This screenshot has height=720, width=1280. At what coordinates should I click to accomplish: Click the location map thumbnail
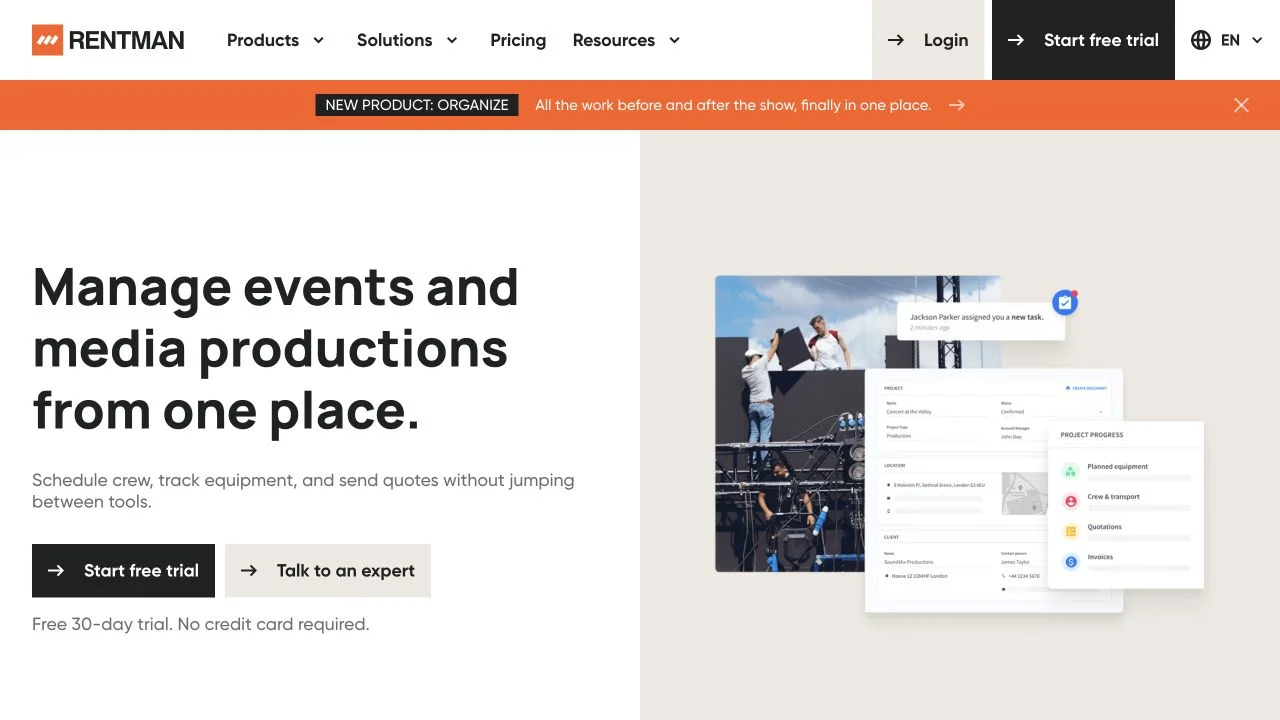[x=1025, y=493]
